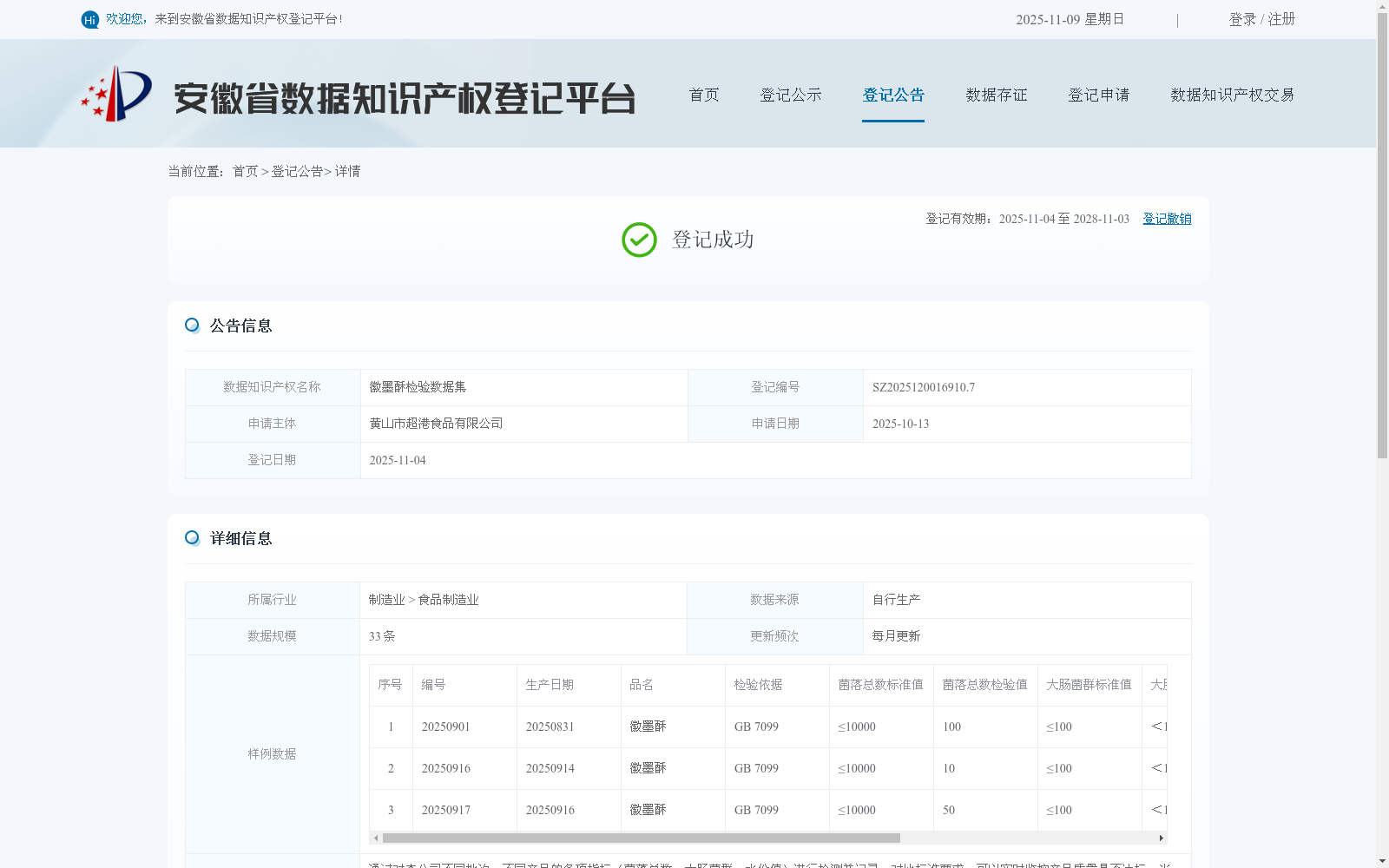Open the 数据存证 navigation menu item

996,95
